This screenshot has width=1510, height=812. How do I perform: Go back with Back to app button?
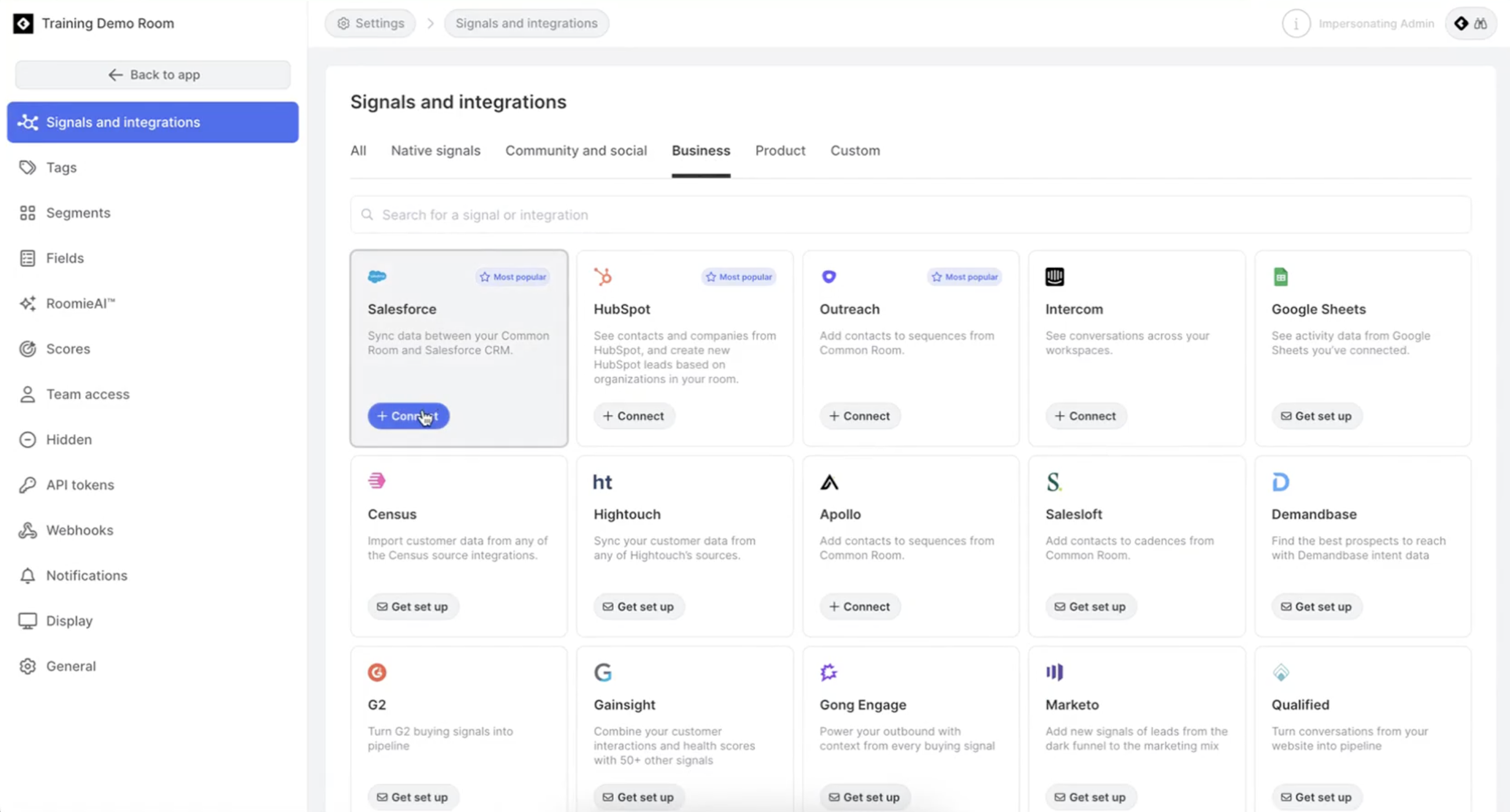[x=153, y=75]
